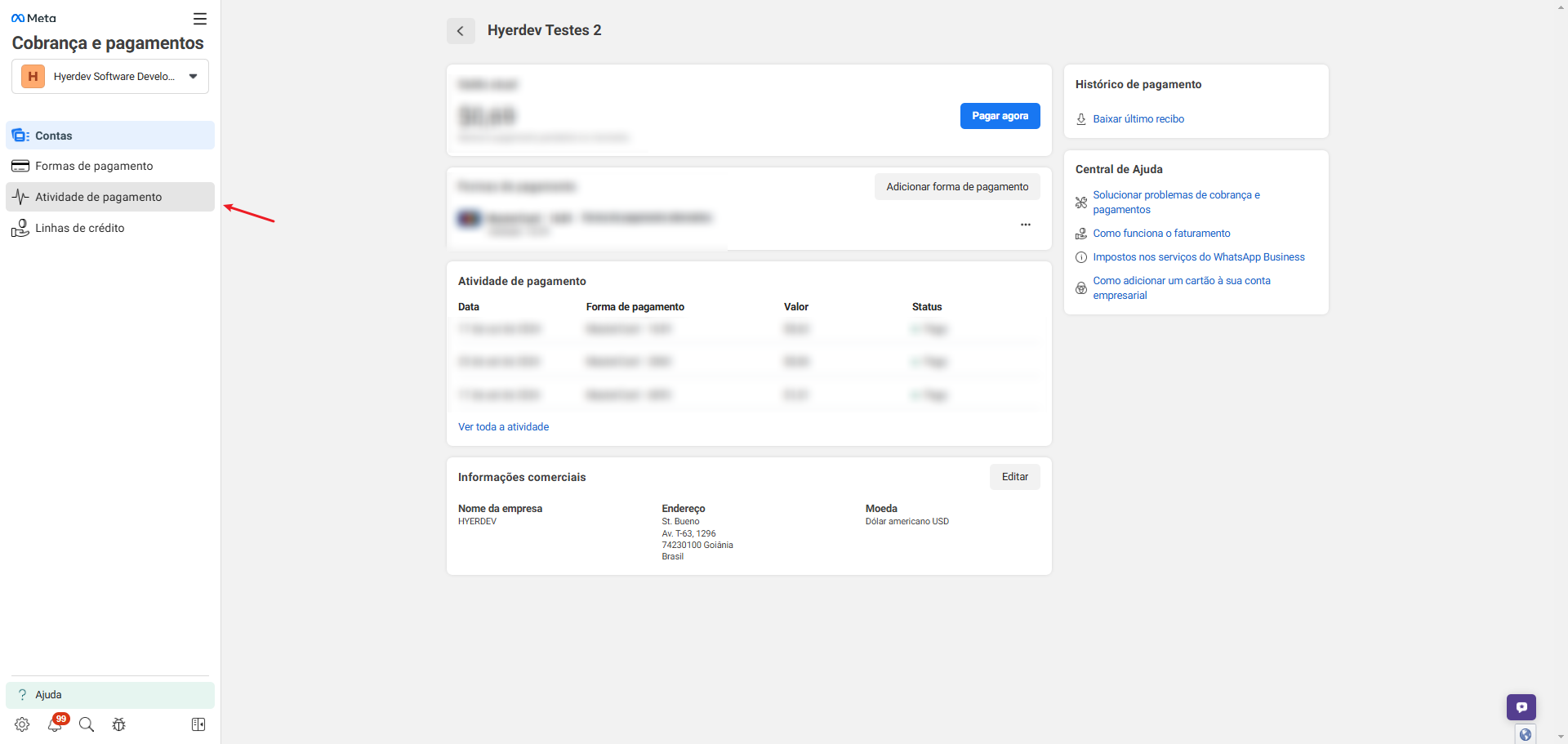1568x744 pixels.
Task: Click the bug report icon
Action: click(x=119, y=724)
